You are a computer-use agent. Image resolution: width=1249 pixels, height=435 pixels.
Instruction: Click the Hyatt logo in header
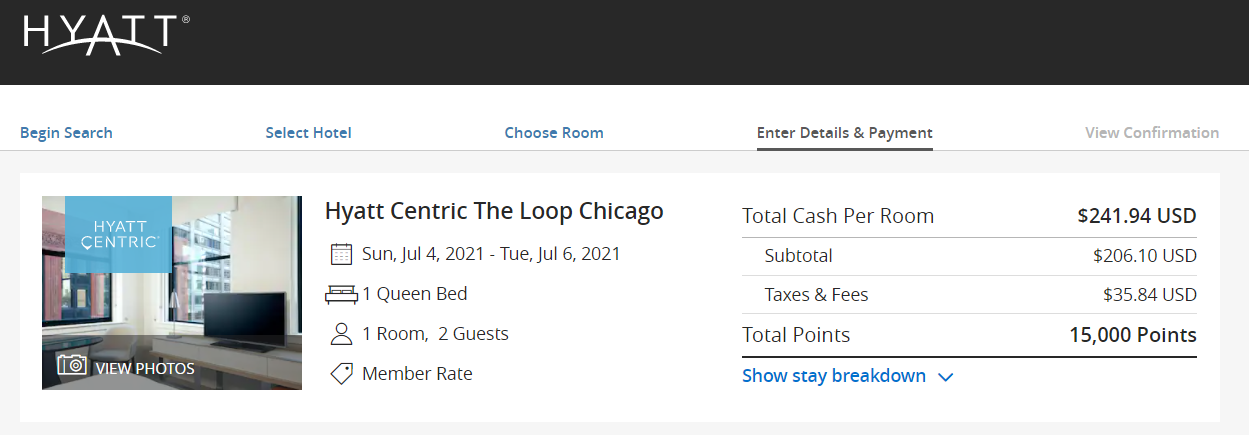(105, 34)
